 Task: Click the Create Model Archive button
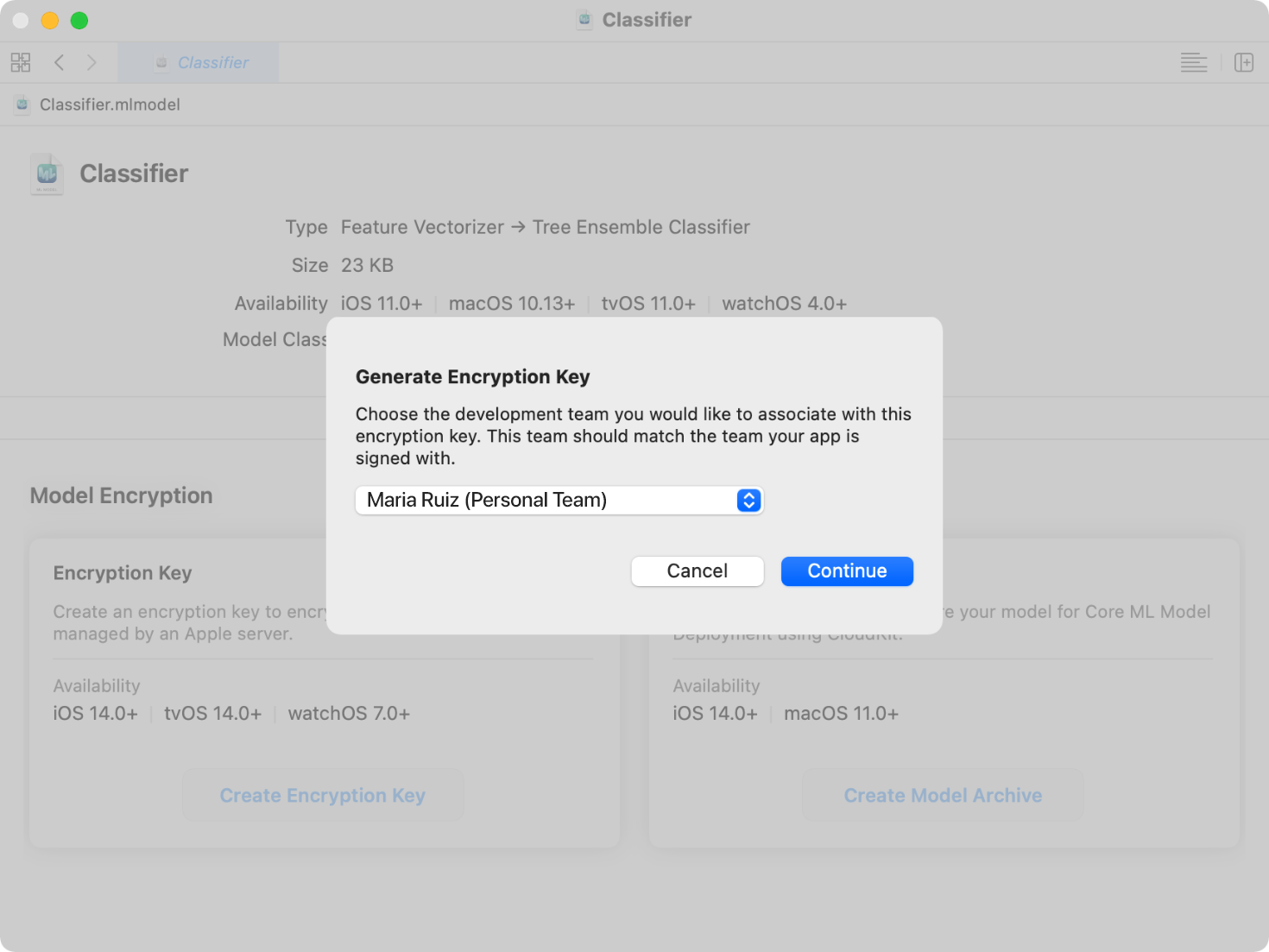coord(942,795)
